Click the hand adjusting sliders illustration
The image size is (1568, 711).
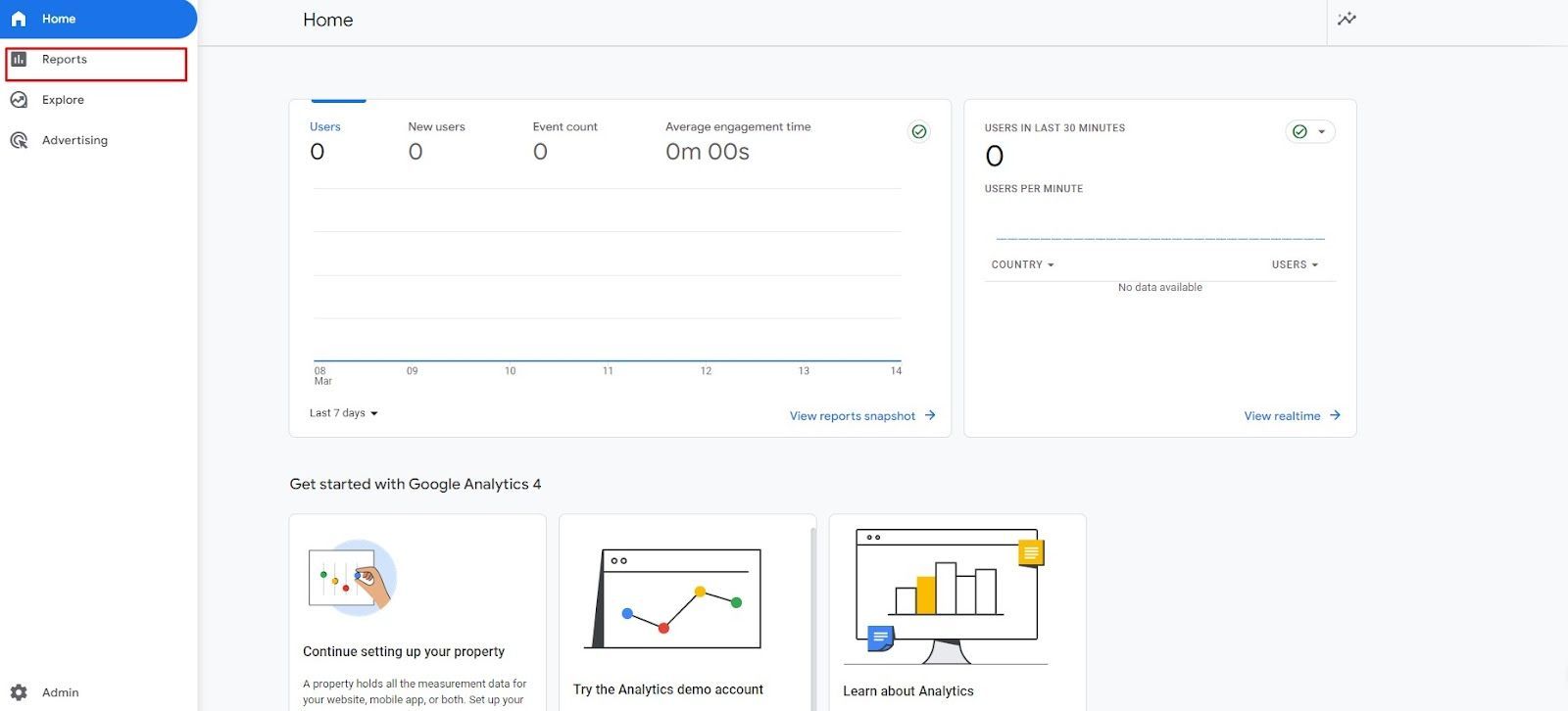pyautogui.click(x=351, y=577)
